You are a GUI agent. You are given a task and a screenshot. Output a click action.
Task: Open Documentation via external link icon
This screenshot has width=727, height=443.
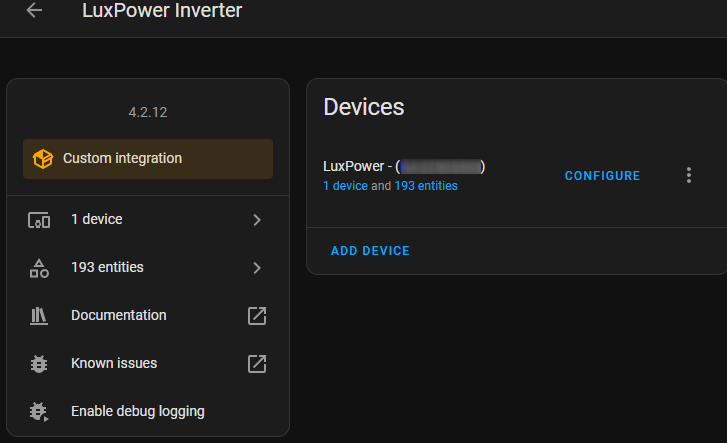pos(257,316)
